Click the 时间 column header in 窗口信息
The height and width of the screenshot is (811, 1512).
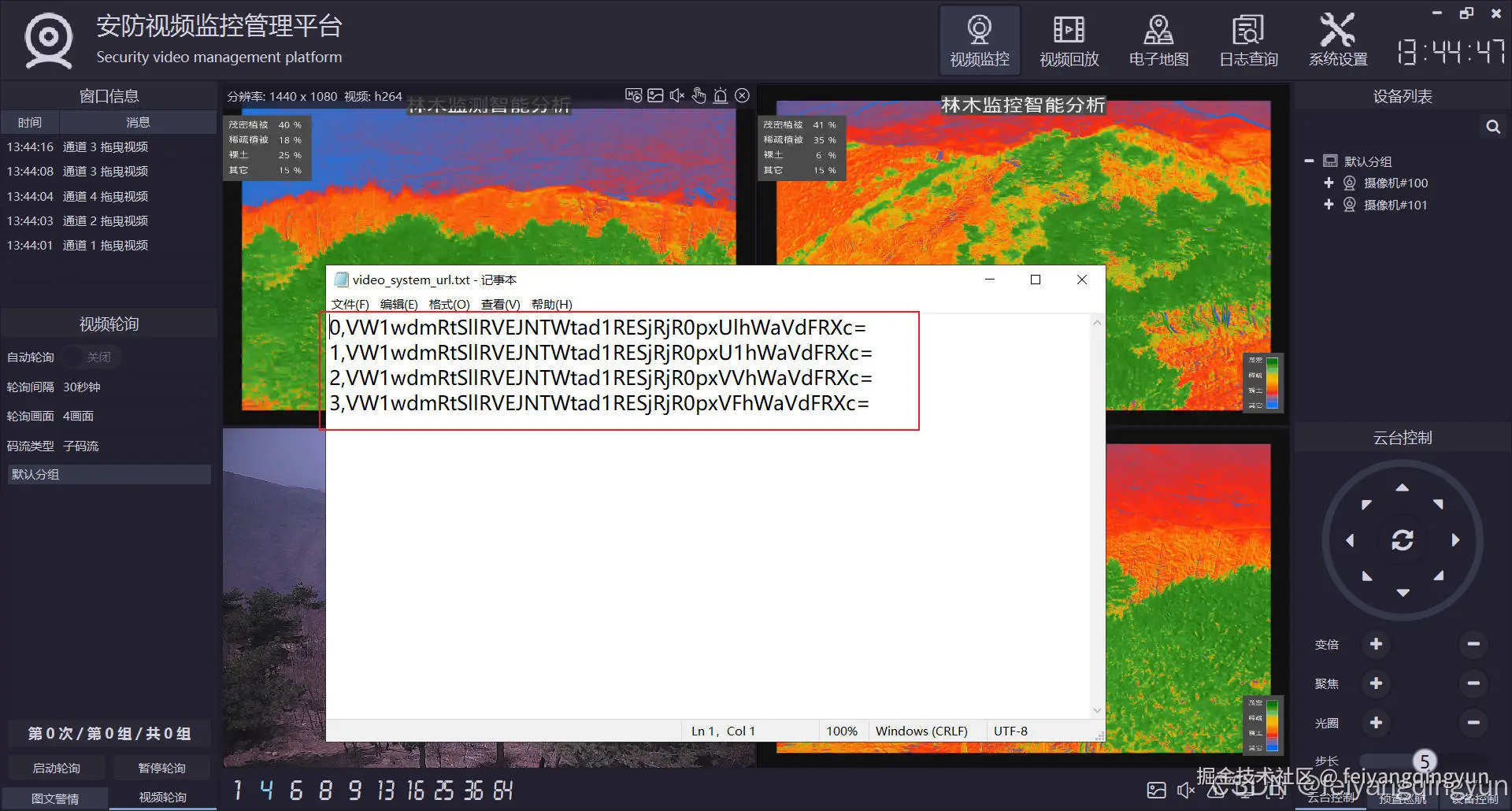pyautogui.click(x=30, y=123)
